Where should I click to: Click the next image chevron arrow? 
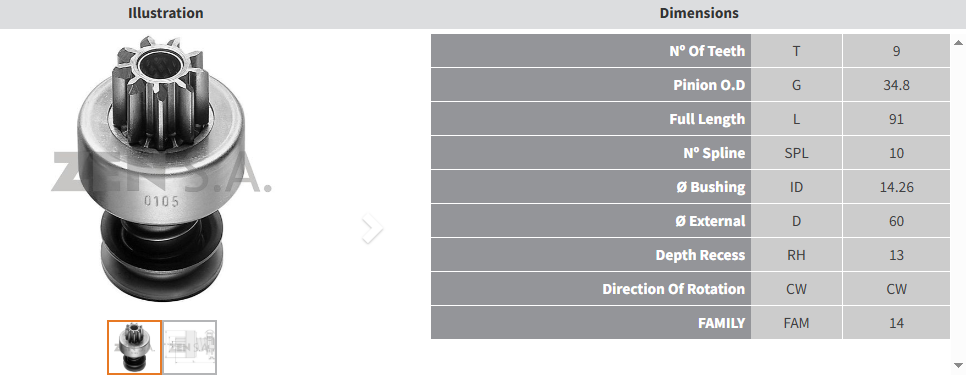tap(371, 229)
